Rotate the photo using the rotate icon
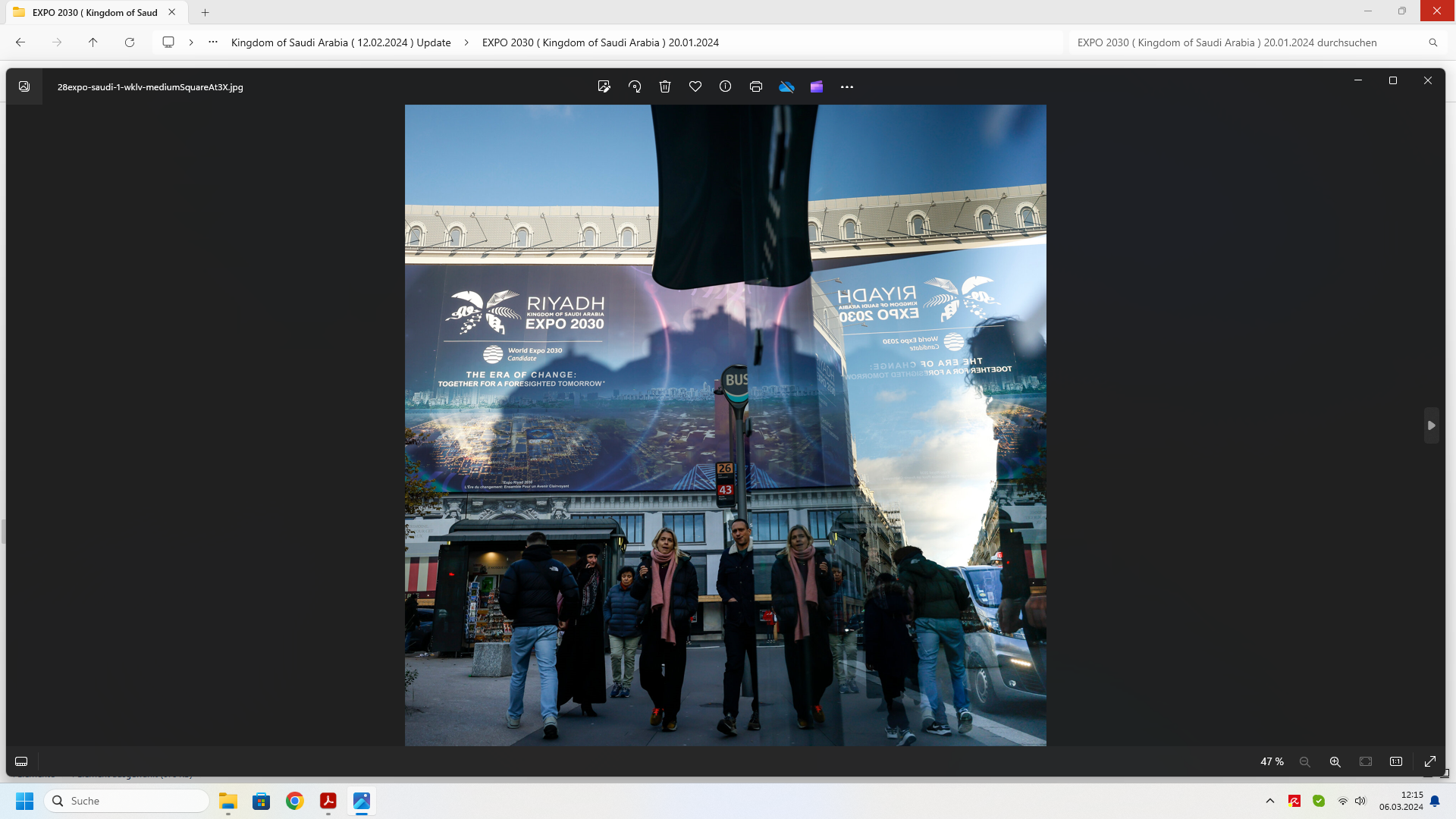 635,86
